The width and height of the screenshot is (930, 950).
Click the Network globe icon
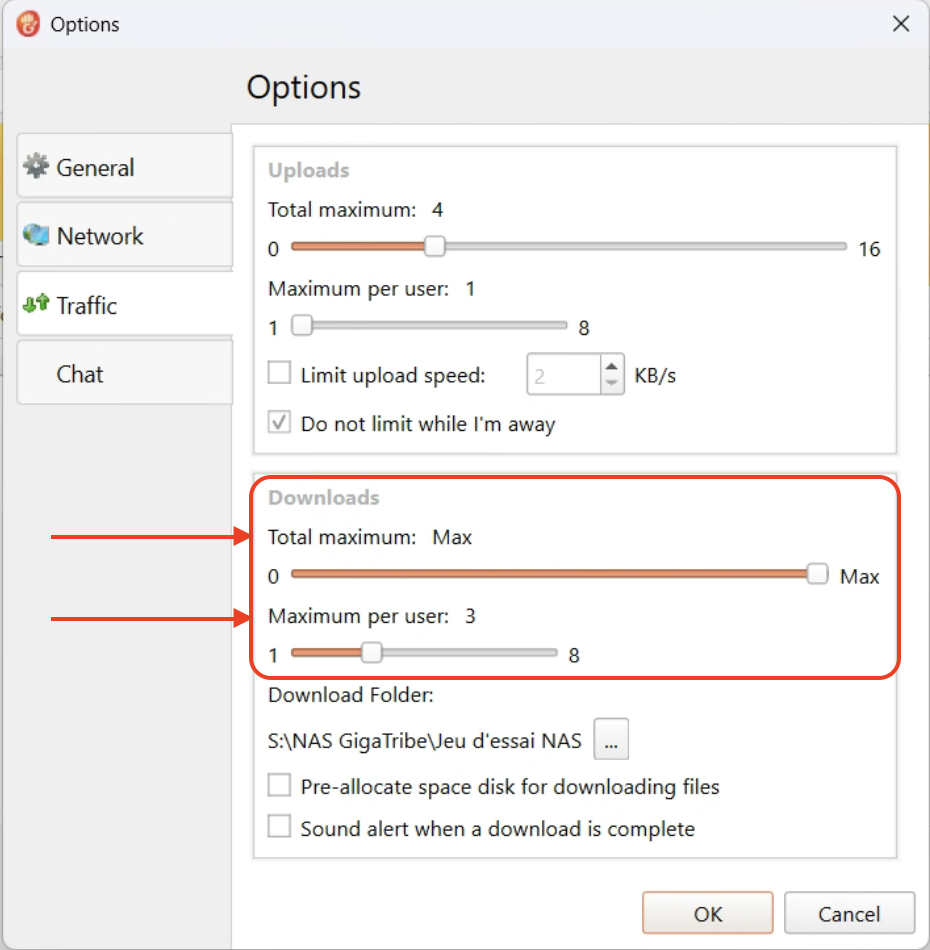36,235
